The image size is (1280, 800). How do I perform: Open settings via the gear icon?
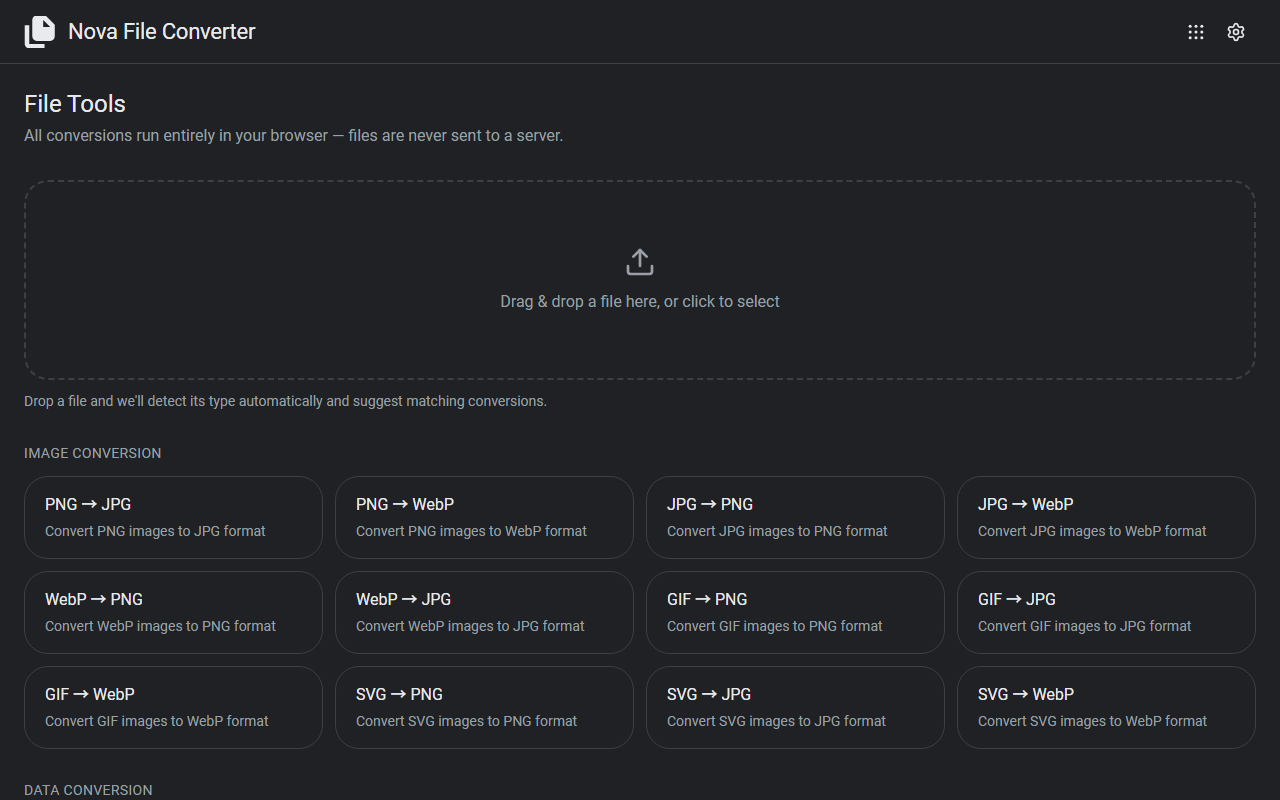tap(1236, 32)
